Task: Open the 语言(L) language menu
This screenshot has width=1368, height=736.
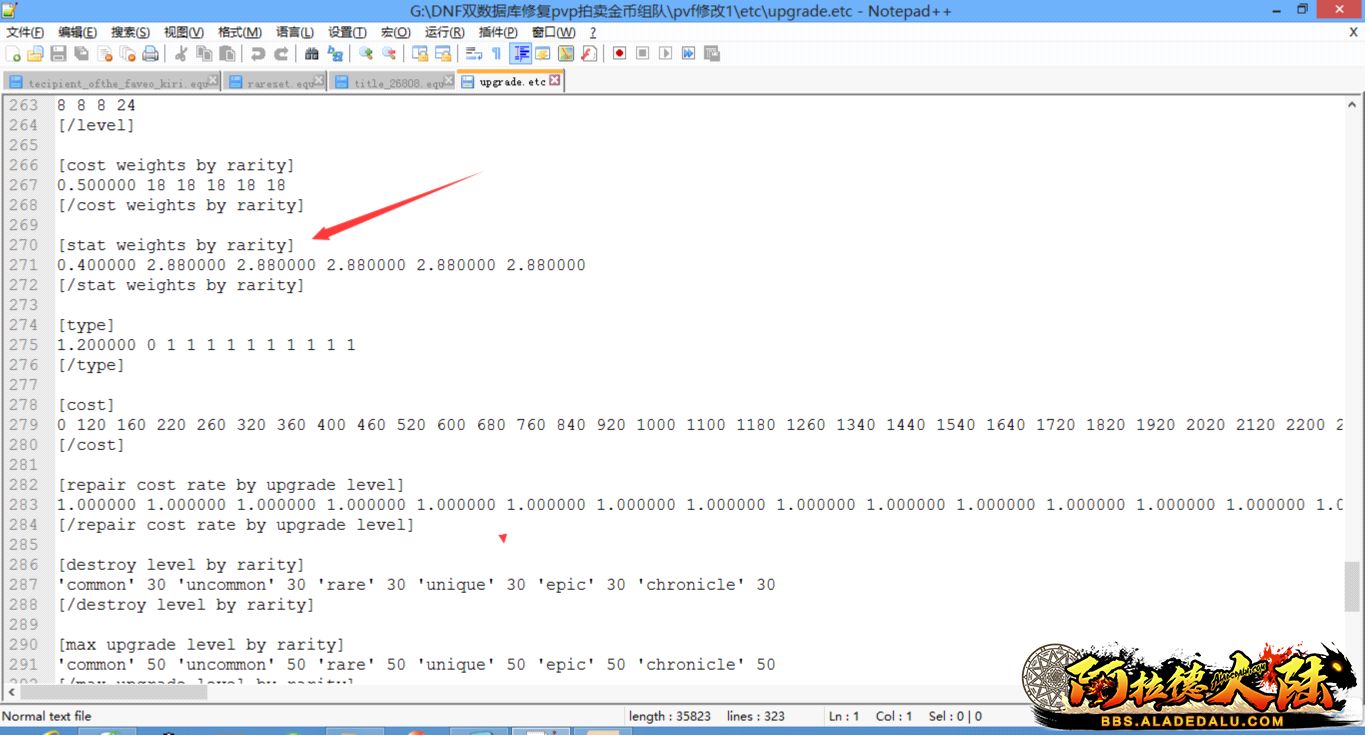Action: point(294,32)
